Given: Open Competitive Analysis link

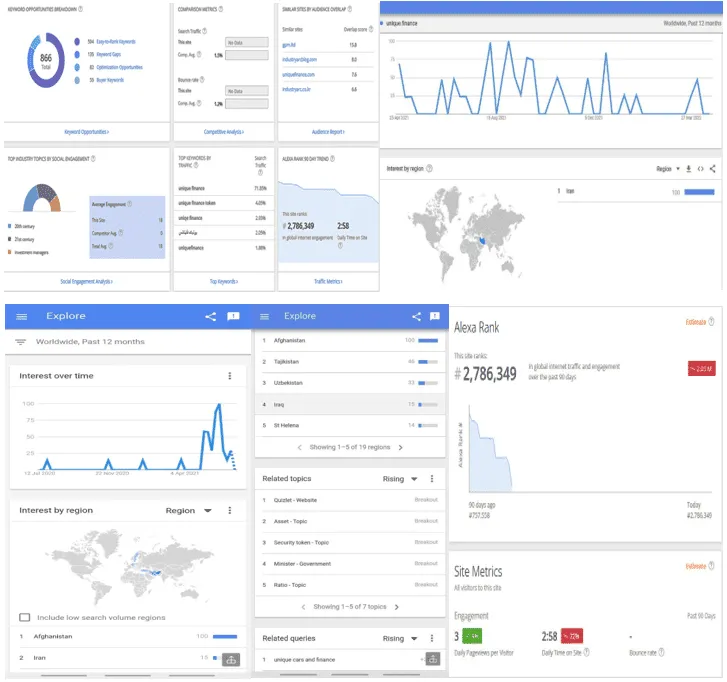Looking at the screenshot, I should click(224, 132).
